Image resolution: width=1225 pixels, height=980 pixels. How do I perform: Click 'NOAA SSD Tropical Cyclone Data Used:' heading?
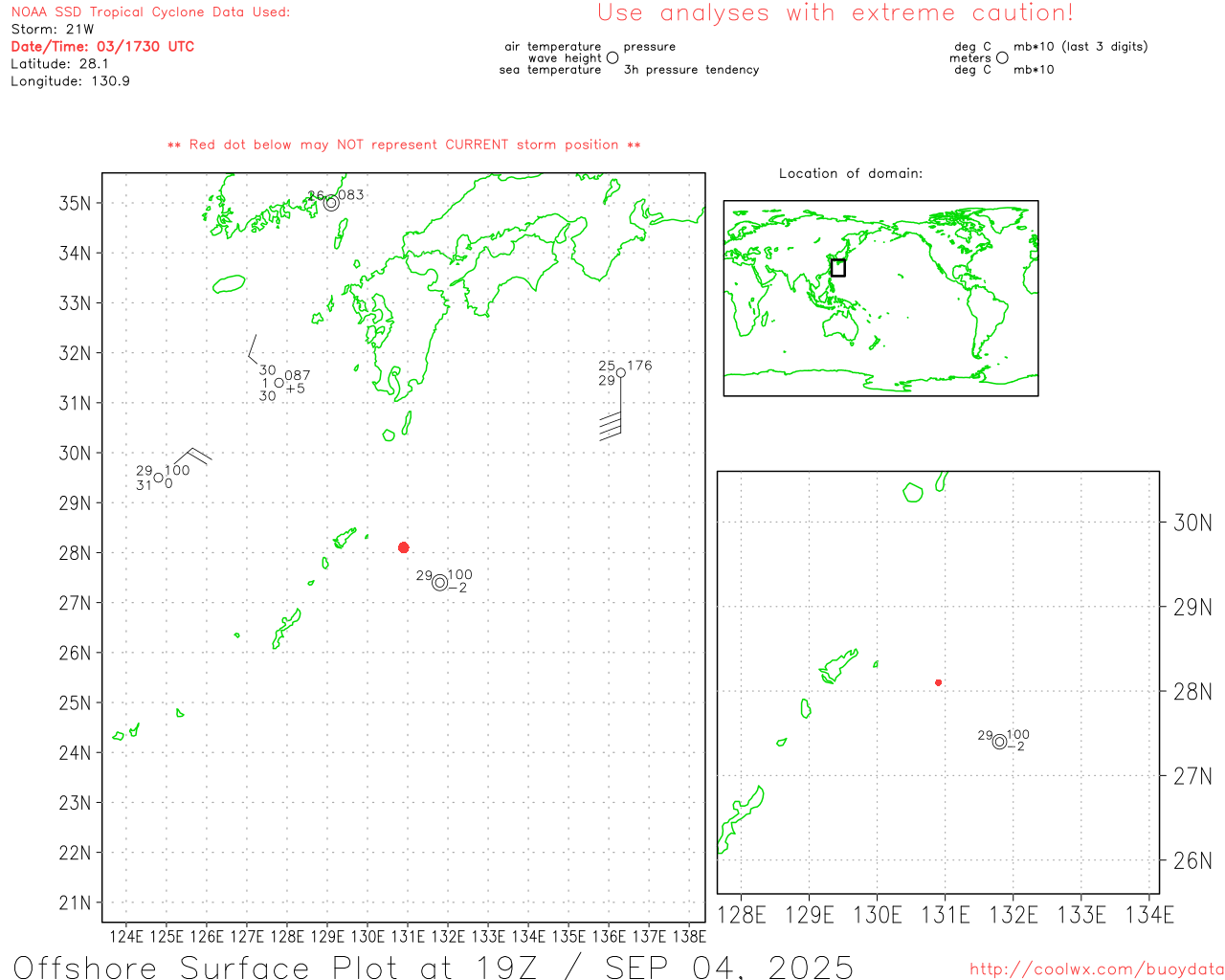150,12
